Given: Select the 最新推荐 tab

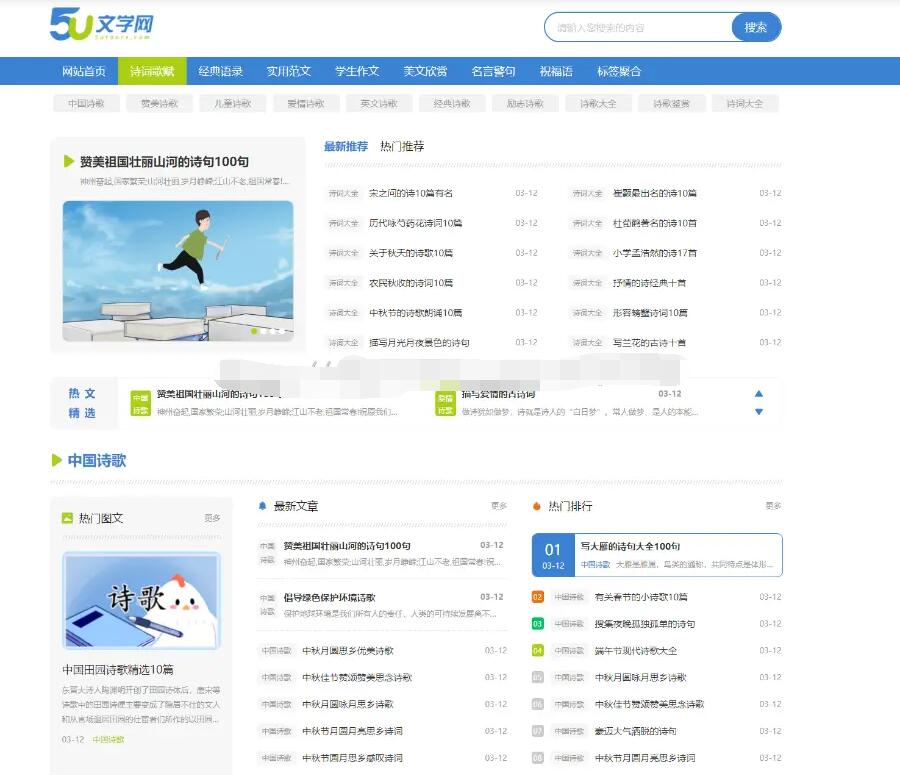Looking at the screenshot, I should click(344, 146).
